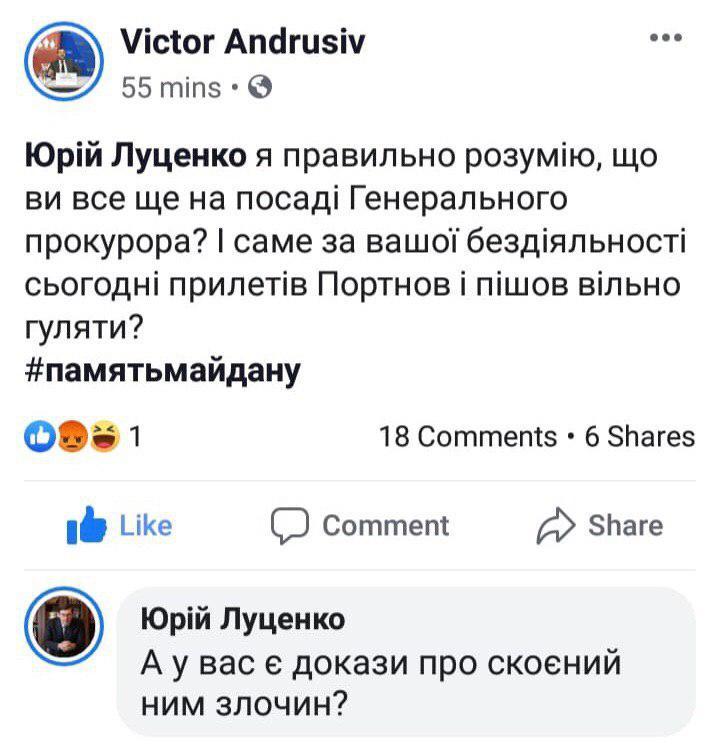Click the public globe privacy icon
720x751 pixels.
pos(259,88)
